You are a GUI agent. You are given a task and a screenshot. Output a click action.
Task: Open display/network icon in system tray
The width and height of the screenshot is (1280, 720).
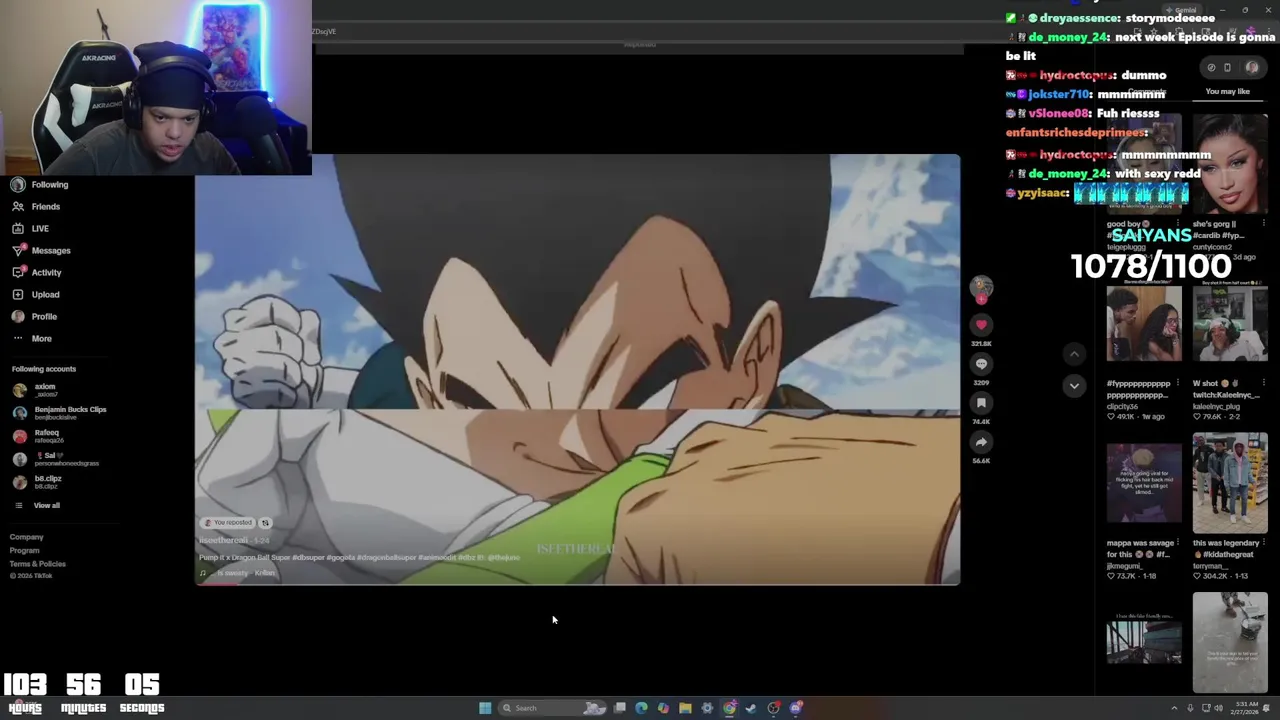click(1207, 708)
